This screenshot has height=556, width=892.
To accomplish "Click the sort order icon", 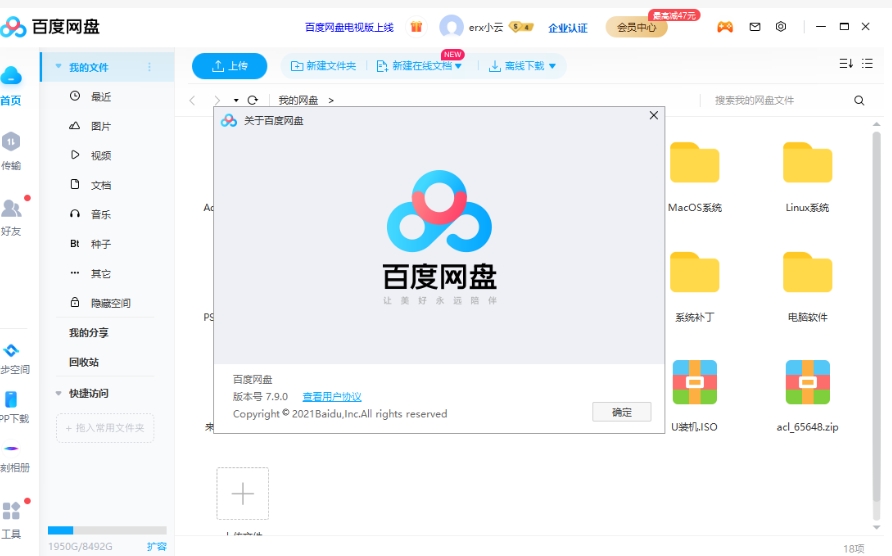I will (x=846, y=64).
